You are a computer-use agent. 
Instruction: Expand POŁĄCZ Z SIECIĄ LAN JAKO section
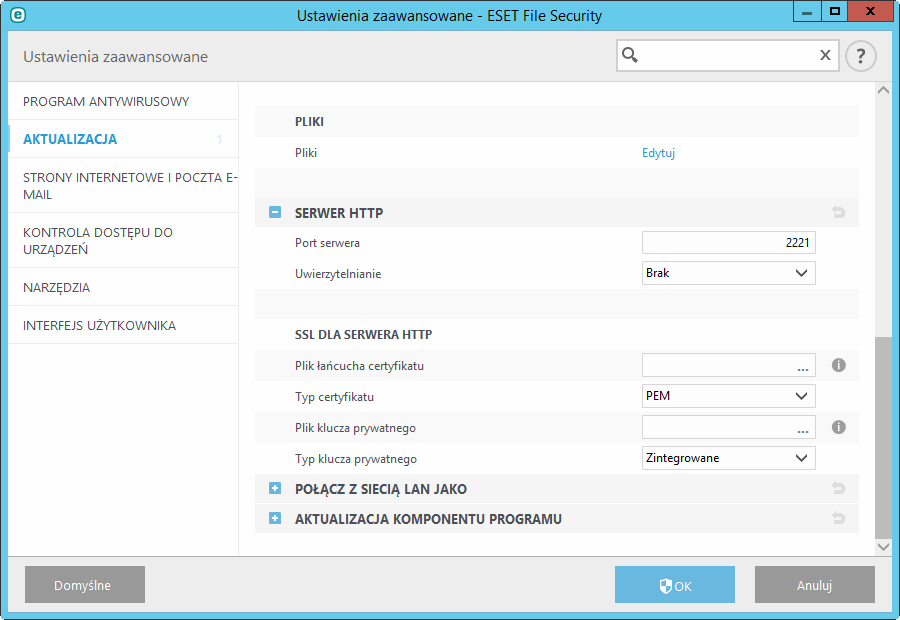tap(275, 489)
